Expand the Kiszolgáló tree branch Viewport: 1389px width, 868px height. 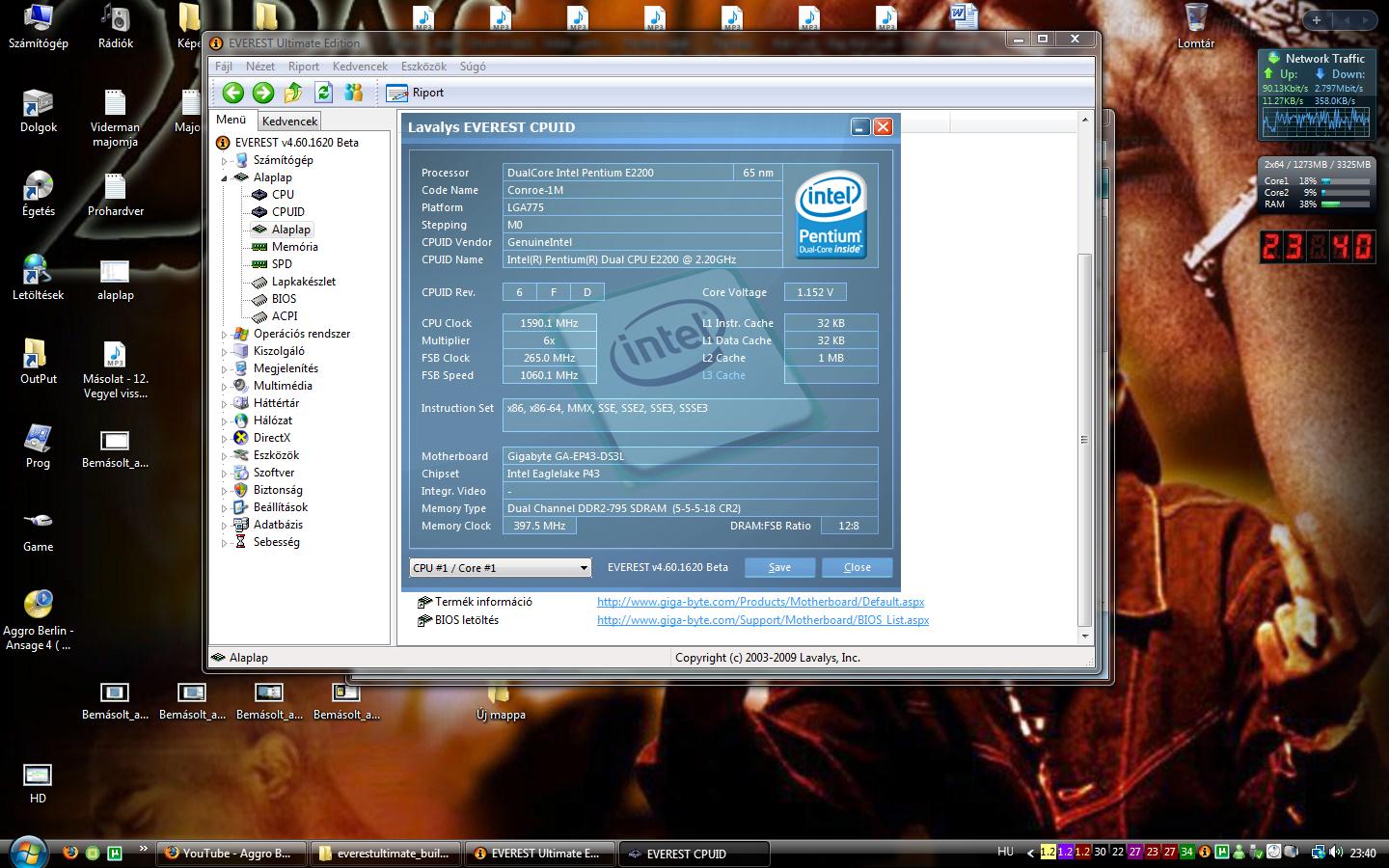(225, 352)
